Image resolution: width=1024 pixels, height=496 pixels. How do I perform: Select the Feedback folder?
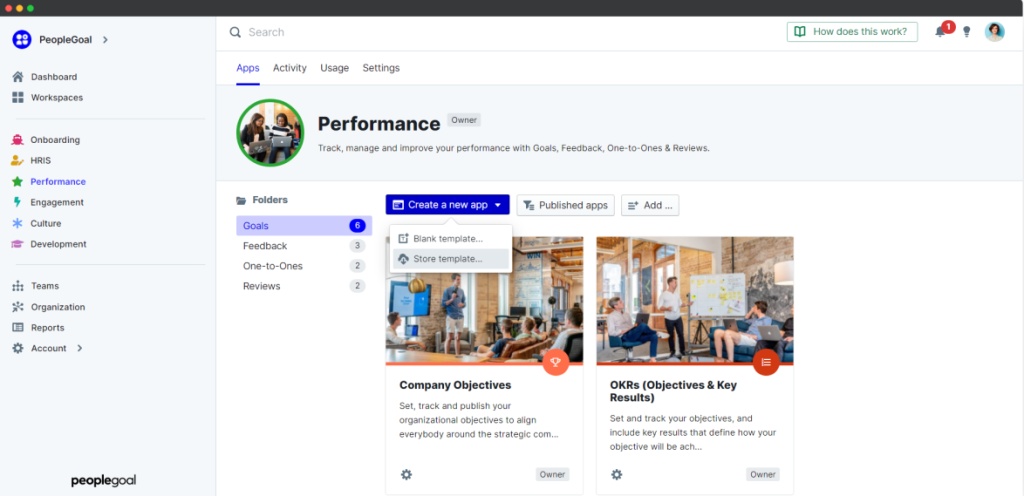304,246
